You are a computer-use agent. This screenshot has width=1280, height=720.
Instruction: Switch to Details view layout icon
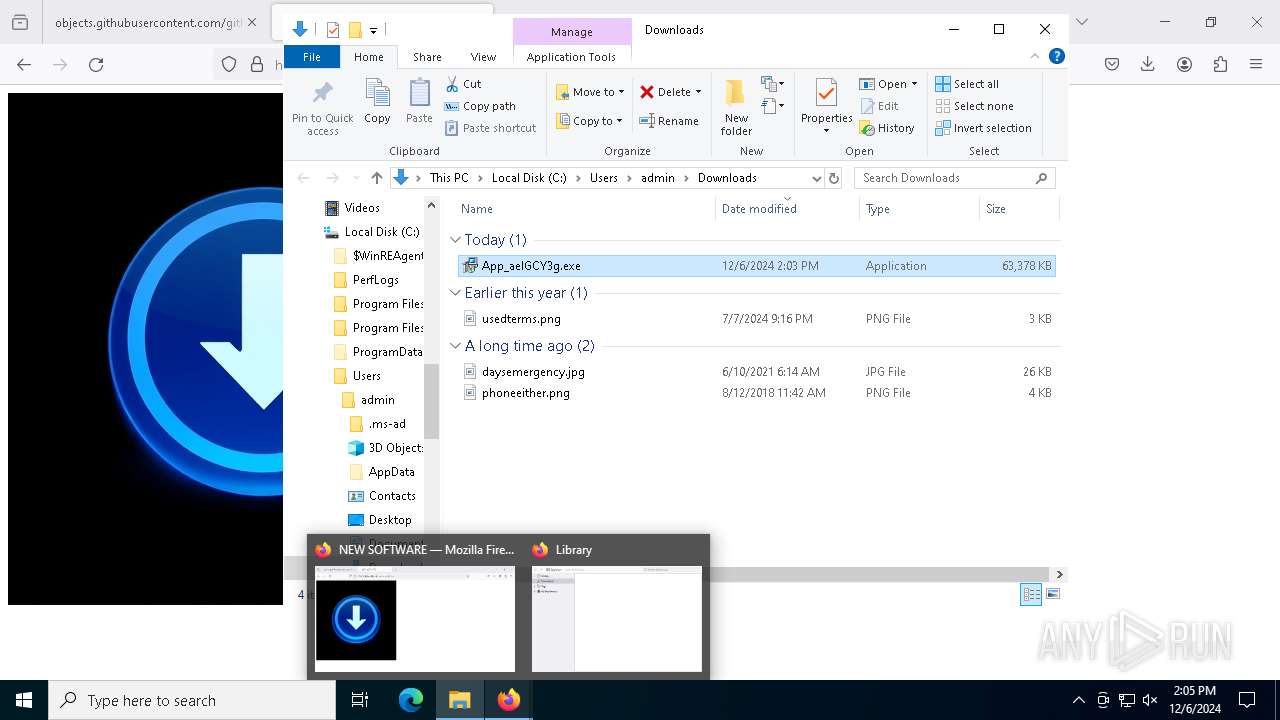coord(1031,594)
